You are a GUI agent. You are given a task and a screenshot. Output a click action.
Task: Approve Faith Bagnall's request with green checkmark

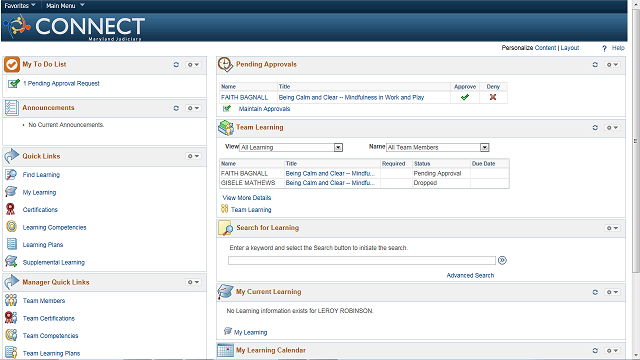464,97
